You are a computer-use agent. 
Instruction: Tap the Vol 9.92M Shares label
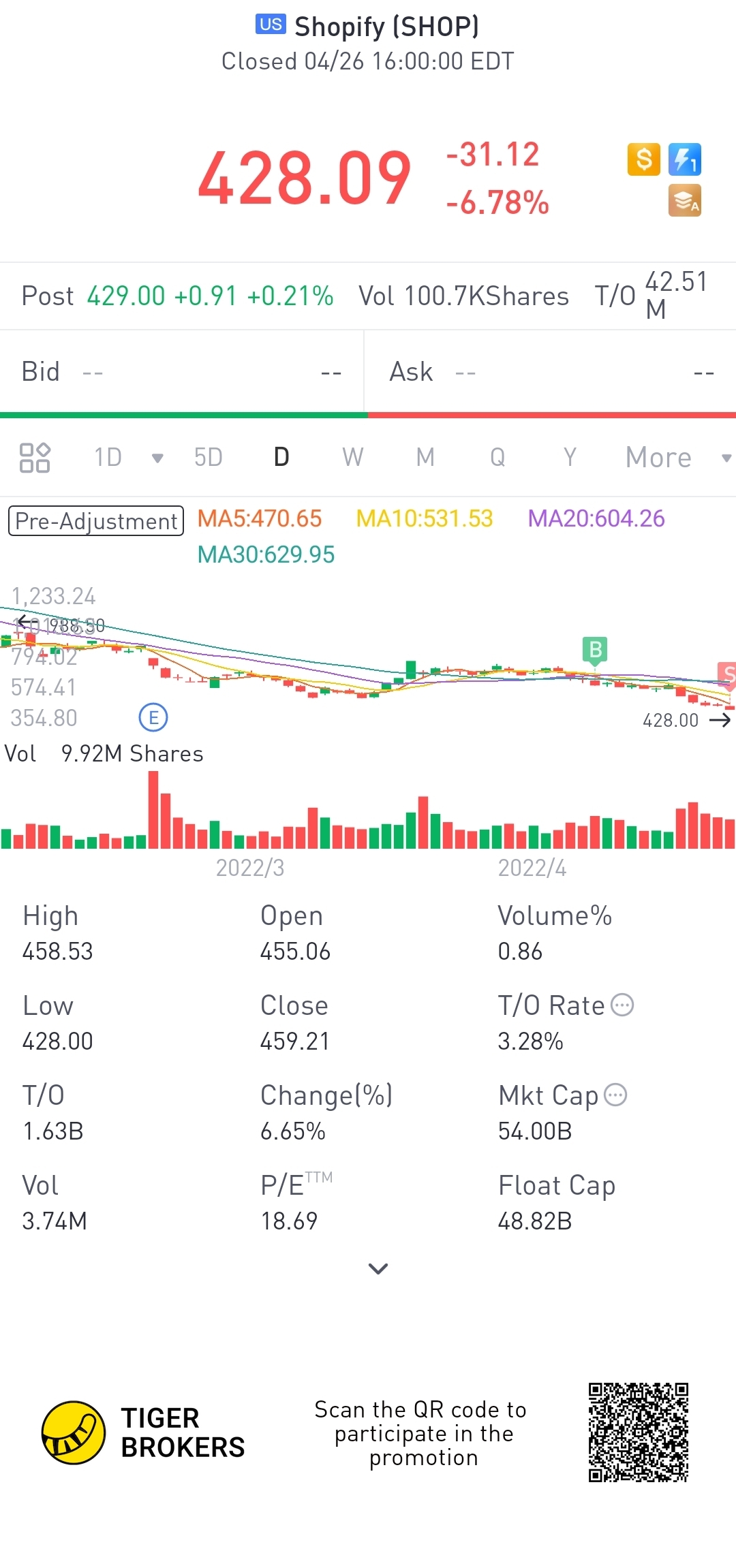104,753
